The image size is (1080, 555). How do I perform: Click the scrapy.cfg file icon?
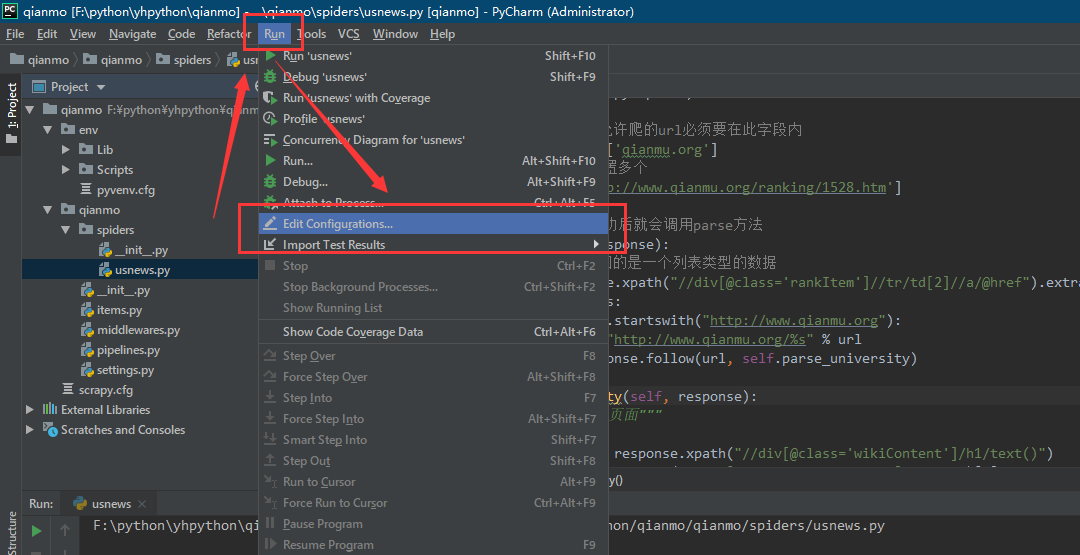click(68, 390)
